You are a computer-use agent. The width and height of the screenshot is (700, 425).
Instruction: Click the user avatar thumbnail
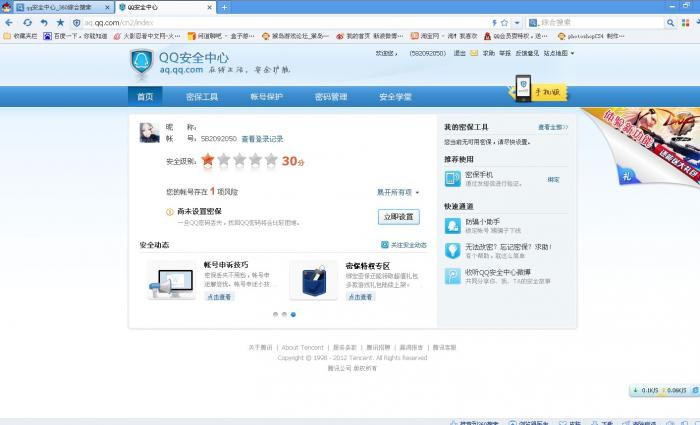150,133
